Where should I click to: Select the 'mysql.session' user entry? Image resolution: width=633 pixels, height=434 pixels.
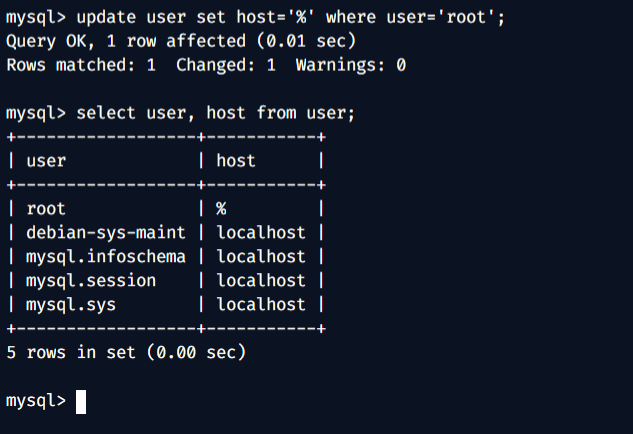[91, 280]
